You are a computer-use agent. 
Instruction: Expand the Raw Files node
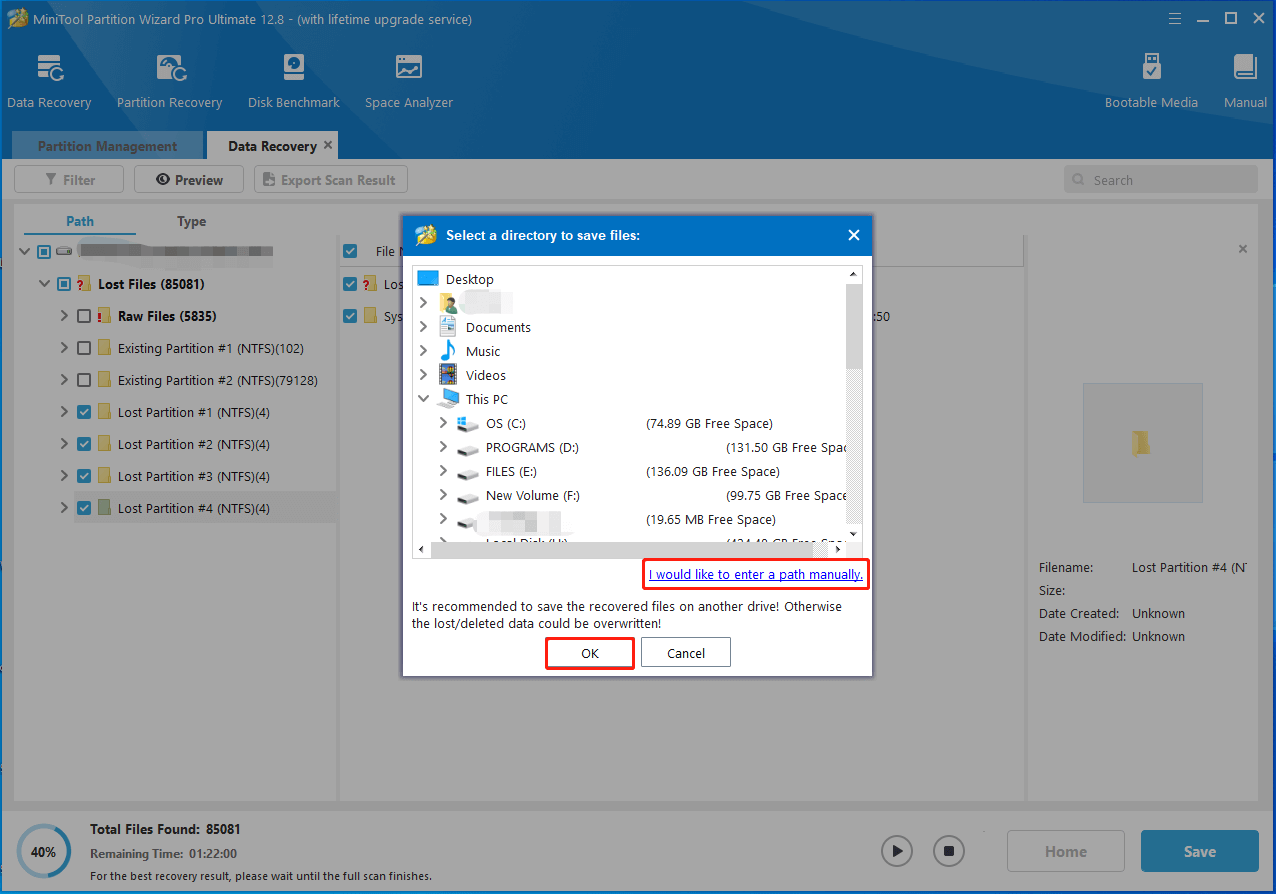pyautogui.click(x=65, y=316)
